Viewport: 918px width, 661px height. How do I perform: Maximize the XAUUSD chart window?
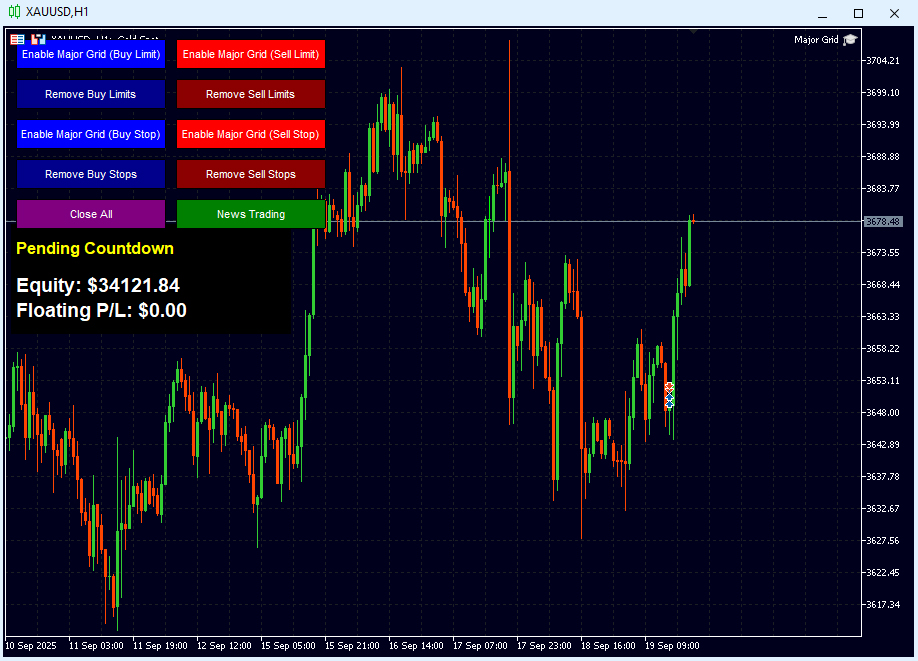tap(857, 13)
